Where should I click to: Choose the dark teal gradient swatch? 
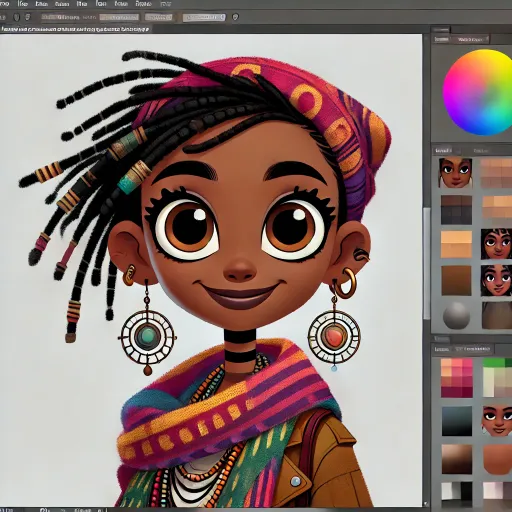click(457, 421)
